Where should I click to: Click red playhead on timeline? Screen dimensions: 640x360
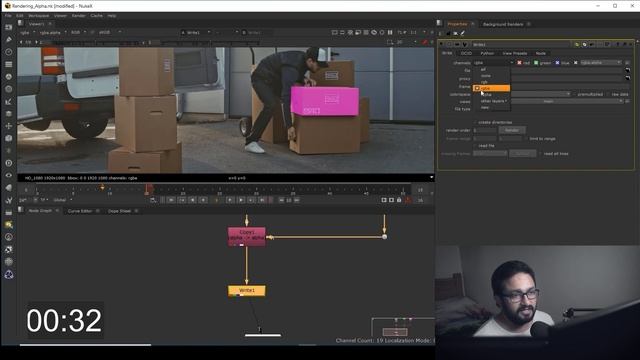[x=149, y=189]
